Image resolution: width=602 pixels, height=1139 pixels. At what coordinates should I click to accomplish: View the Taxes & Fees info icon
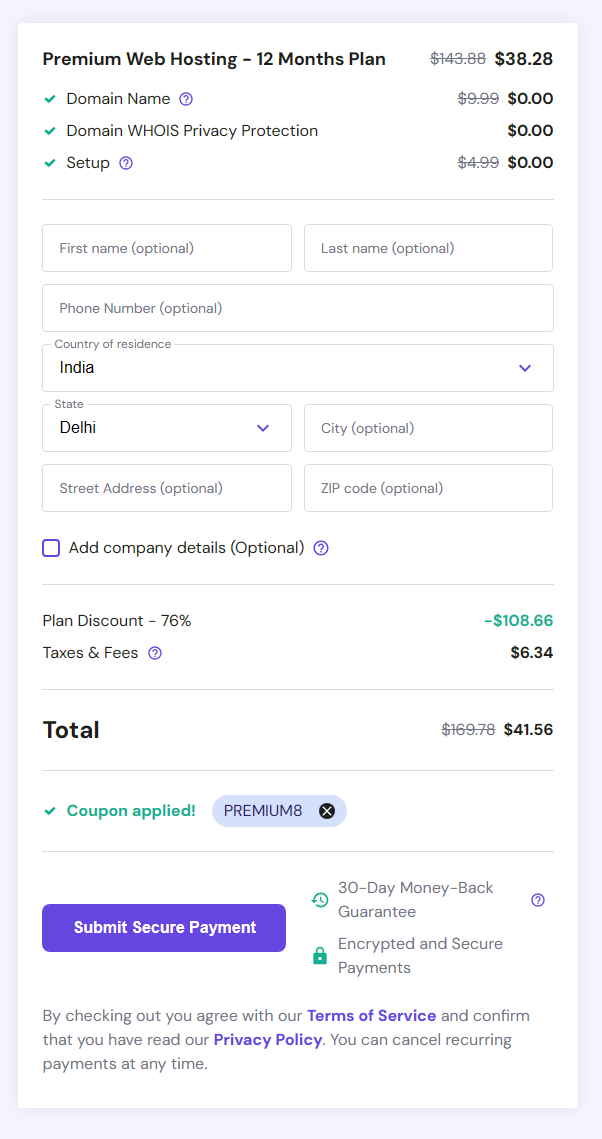tap(154, 653)
